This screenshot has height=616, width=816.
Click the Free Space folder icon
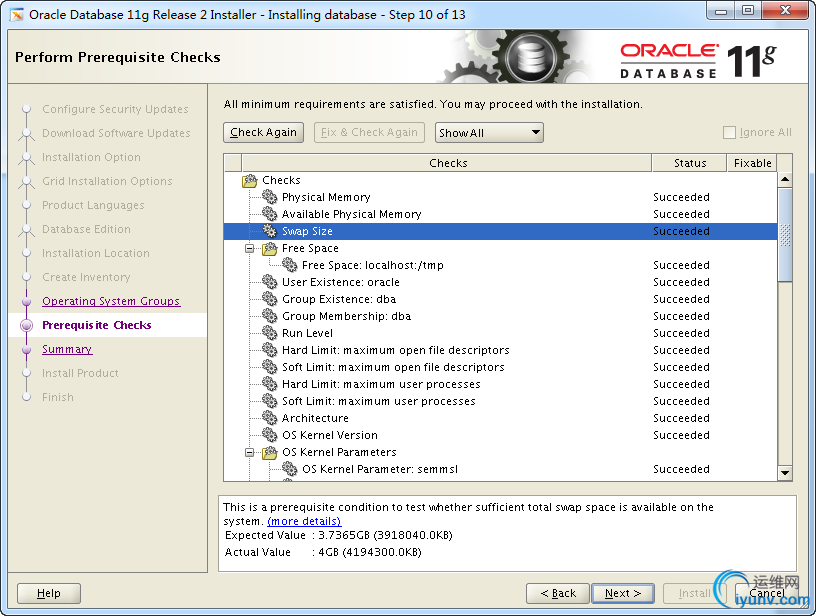pos(270,248)
